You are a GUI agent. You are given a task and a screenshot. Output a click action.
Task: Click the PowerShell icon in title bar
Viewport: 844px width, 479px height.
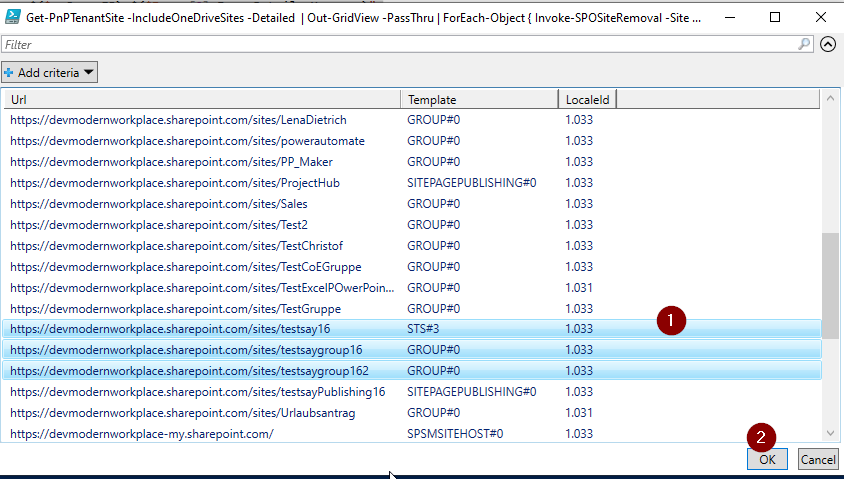click(13, 17)
